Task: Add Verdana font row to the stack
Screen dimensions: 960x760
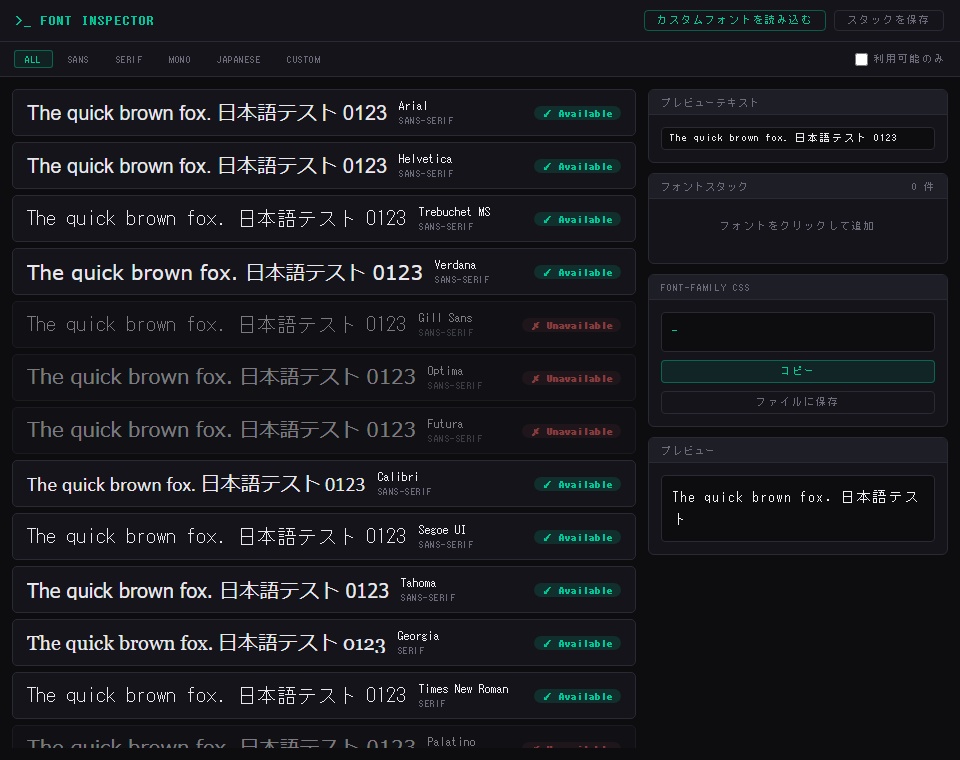Action: click(x=324, y=272)
